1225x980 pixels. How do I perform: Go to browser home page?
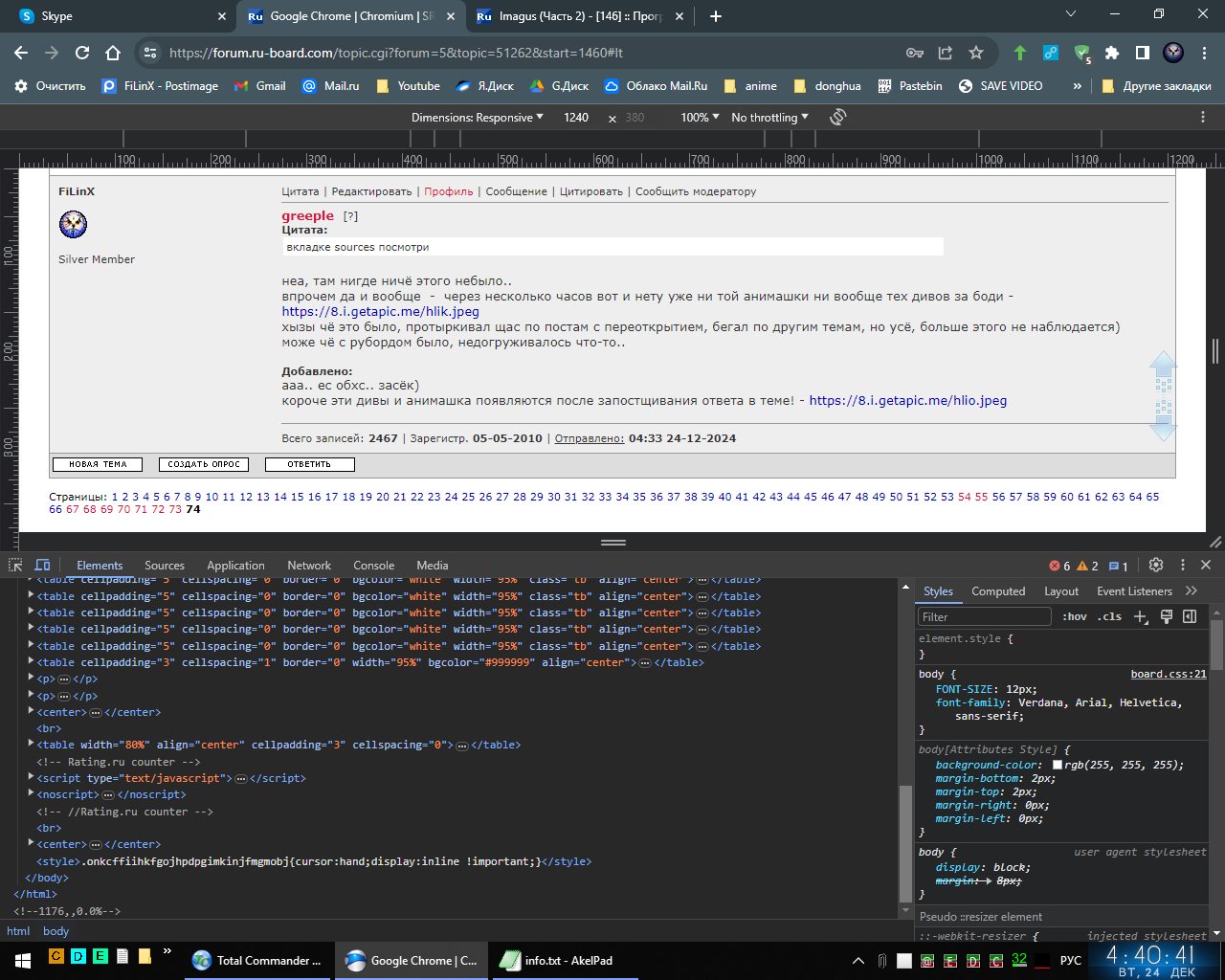pos(113,53)
